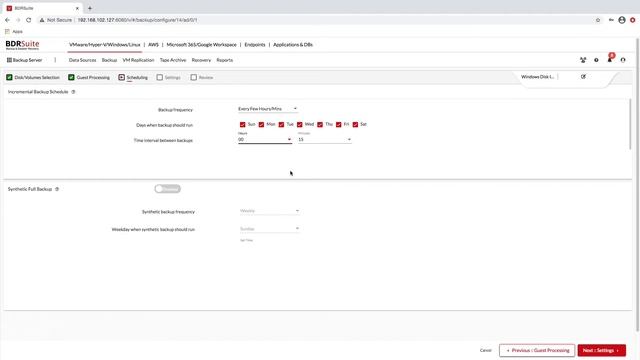
Task: Click the page vertical scrollbar
Action: click(637, 184)
